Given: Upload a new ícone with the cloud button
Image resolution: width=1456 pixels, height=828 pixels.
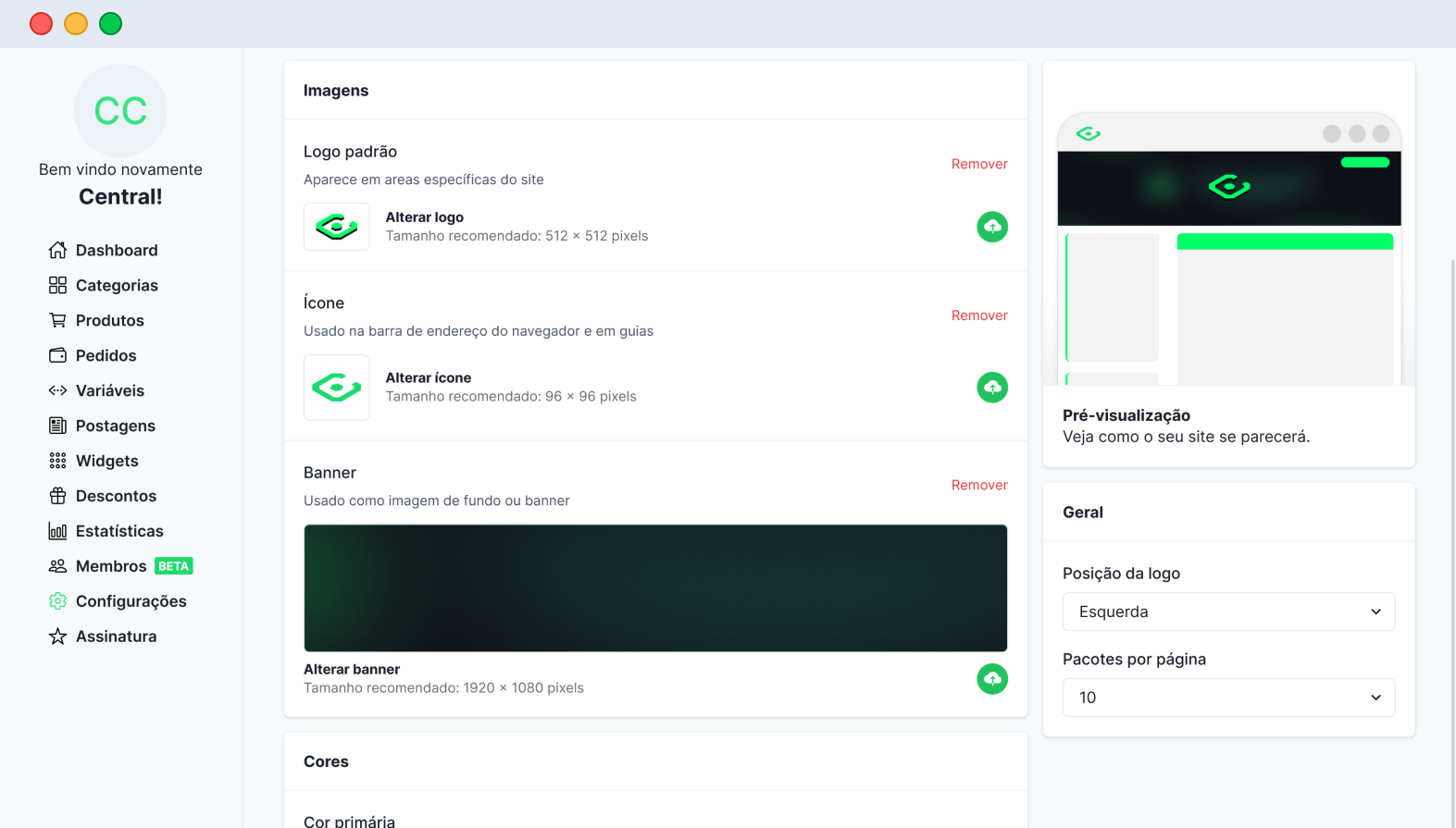Looking at the screenshot, I should pos(992,388).
